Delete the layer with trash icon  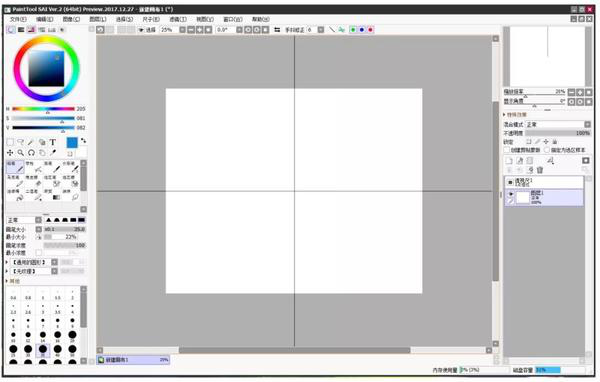tap(540, 170)
